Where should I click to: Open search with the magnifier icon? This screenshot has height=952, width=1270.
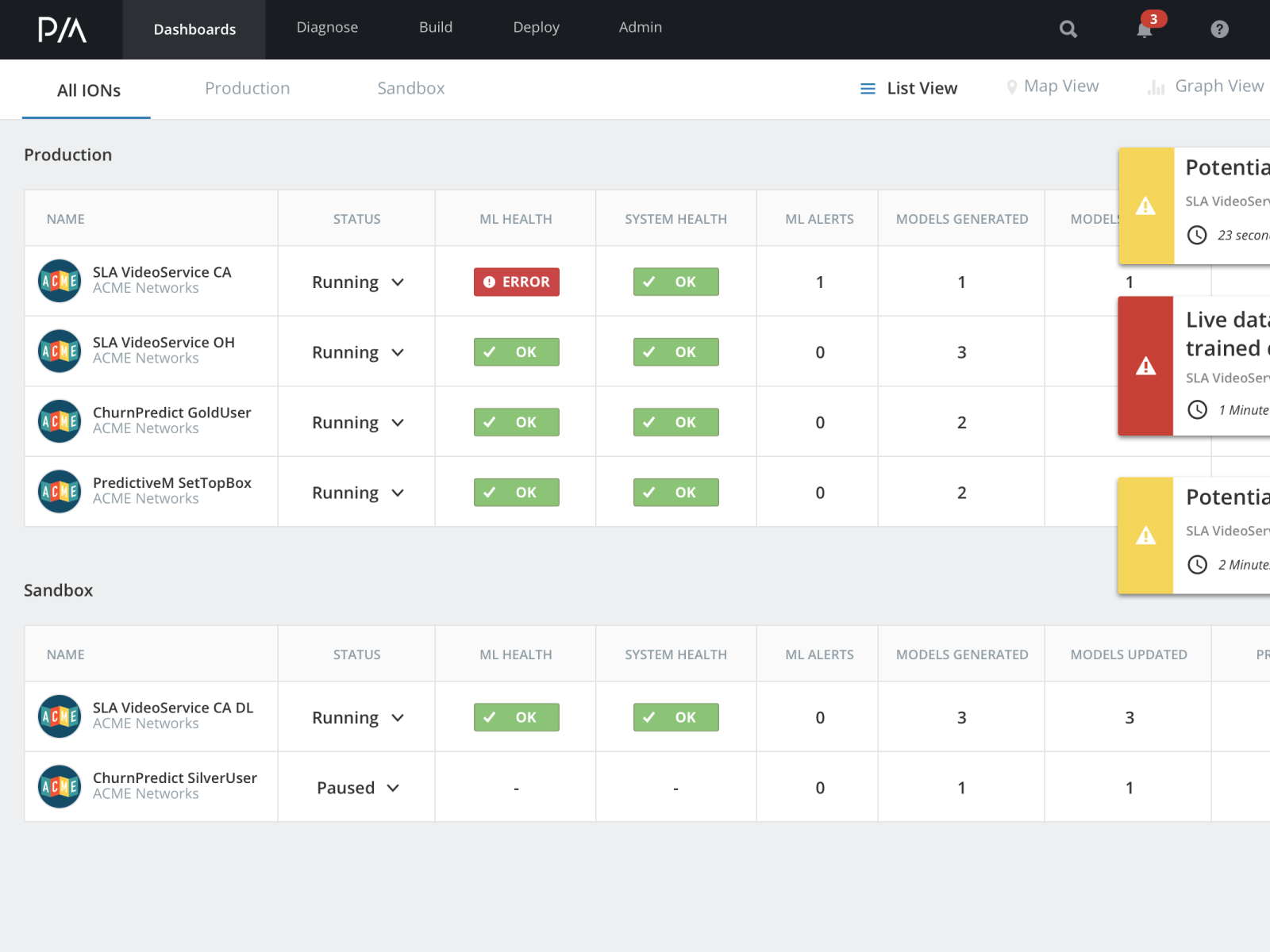click(x=1068, y=29)
